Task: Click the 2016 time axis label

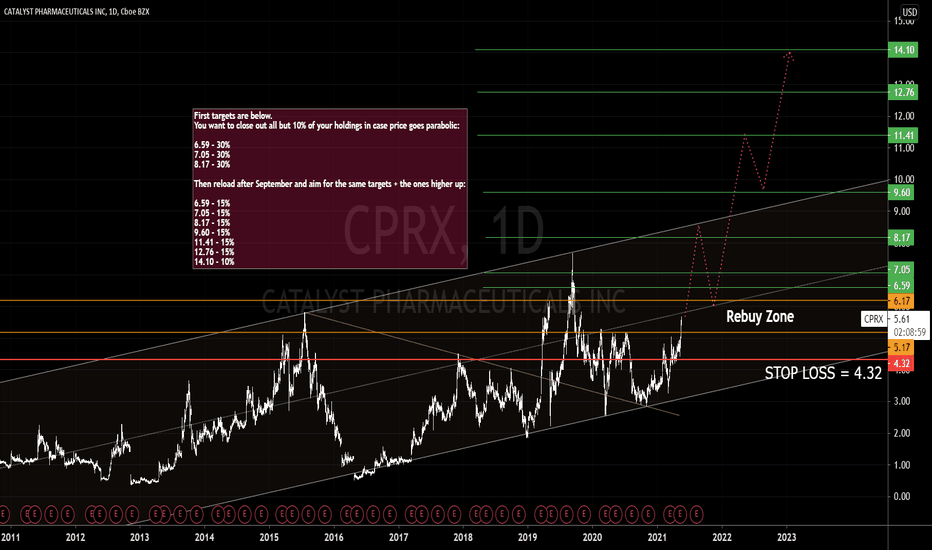Action: 333,538
